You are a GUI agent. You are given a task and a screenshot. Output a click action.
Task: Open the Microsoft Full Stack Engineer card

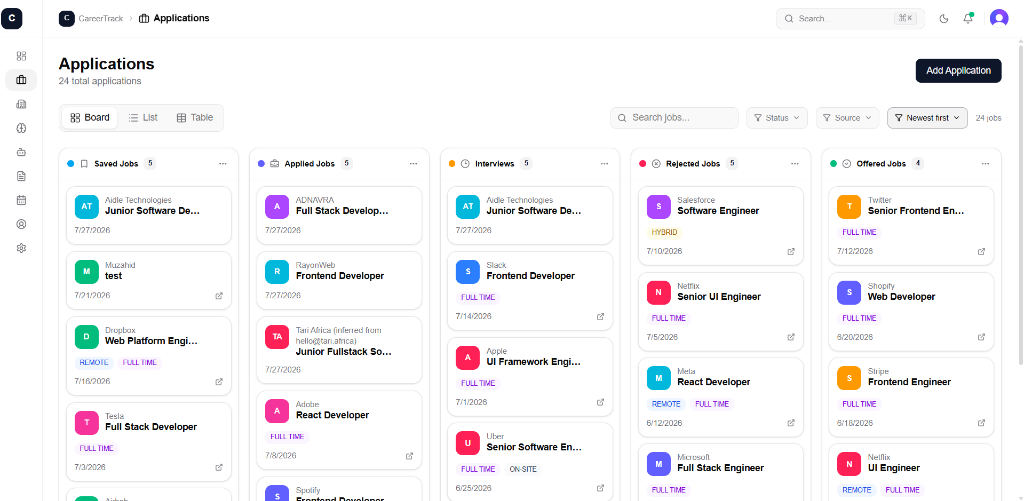tap(721, 472)
